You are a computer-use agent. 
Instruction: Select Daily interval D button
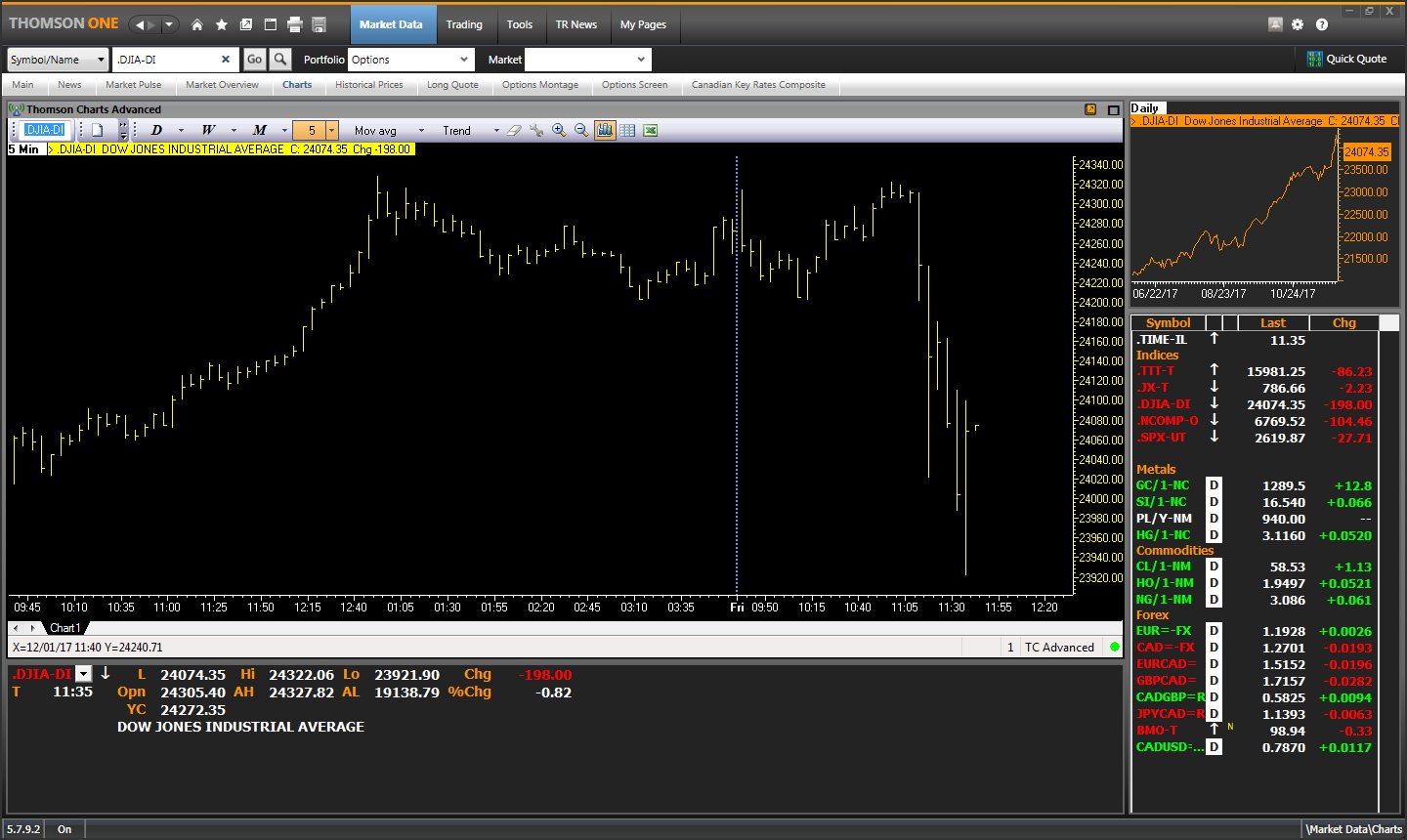tap(156, 130)
